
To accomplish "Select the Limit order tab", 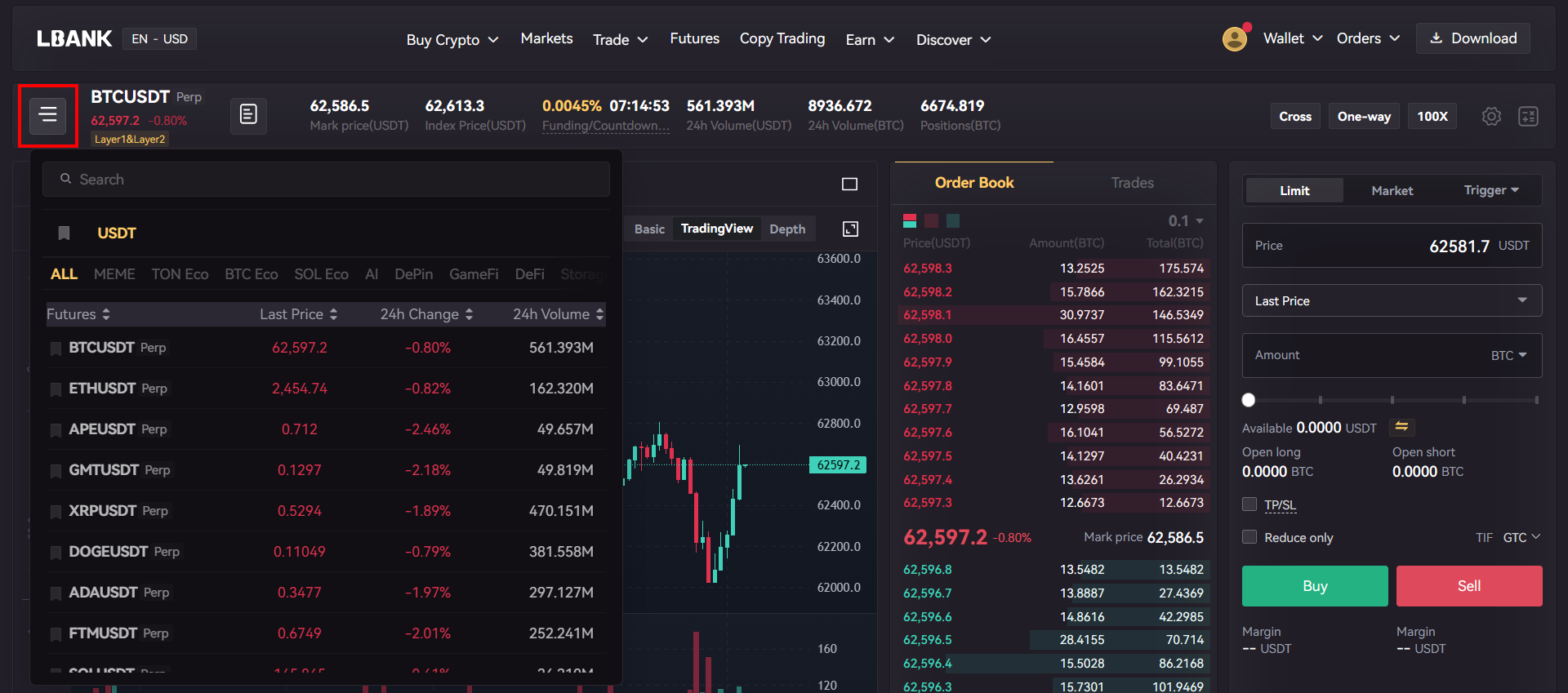I will point(1294,190).
